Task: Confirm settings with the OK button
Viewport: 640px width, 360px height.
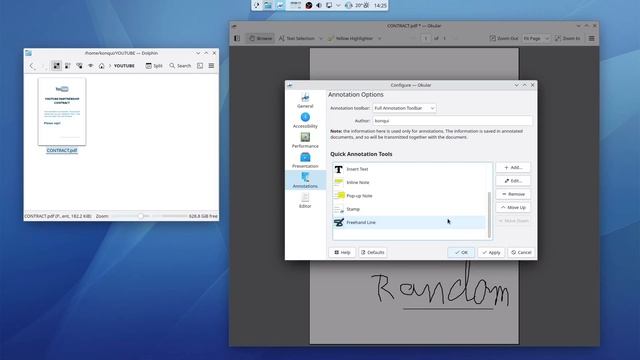Action: [461, 253]
